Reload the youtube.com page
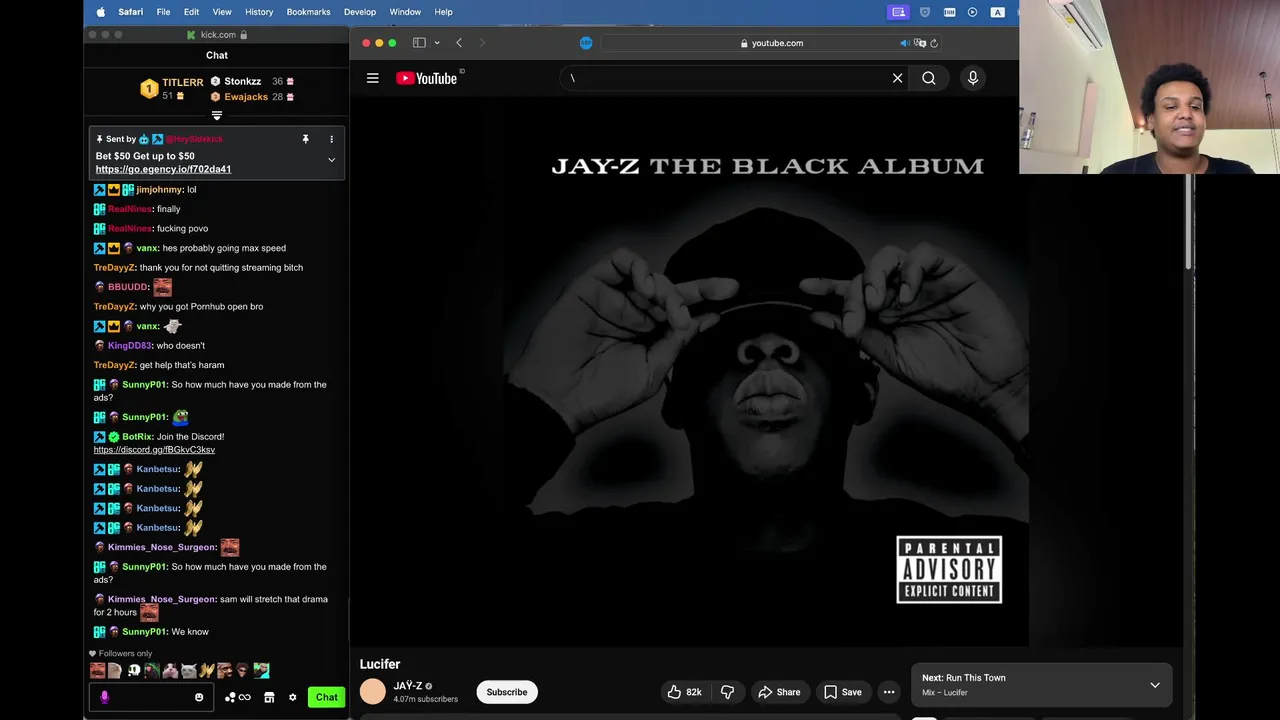Image resolution: width=1280 pixels, height=720 pixels. click(934, 43)
